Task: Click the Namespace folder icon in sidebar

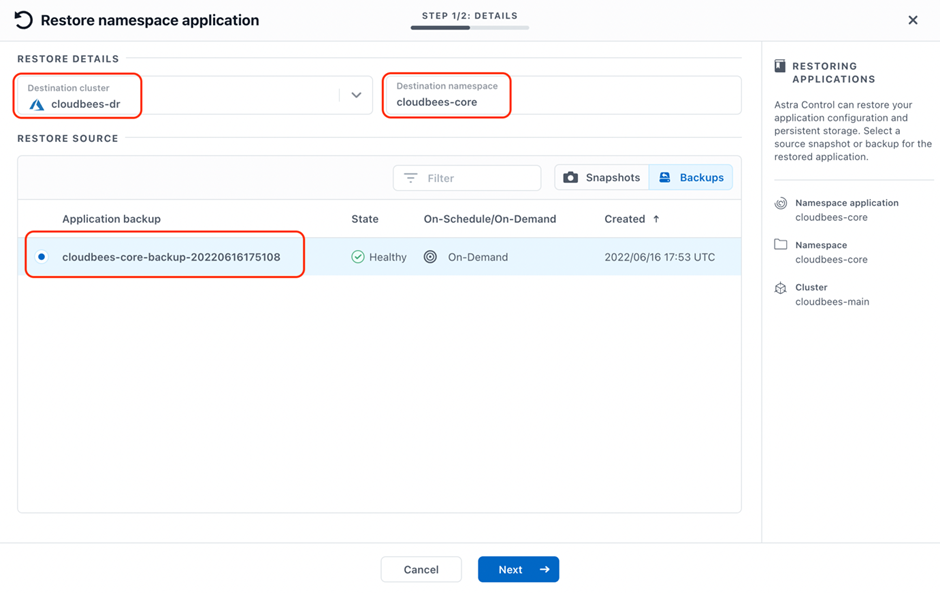Action: pos(781,245)
